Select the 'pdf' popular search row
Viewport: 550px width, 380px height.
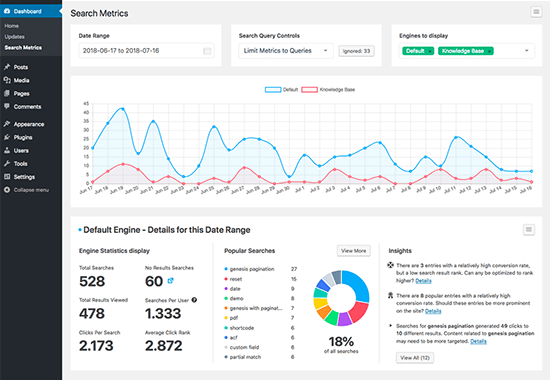260,318
